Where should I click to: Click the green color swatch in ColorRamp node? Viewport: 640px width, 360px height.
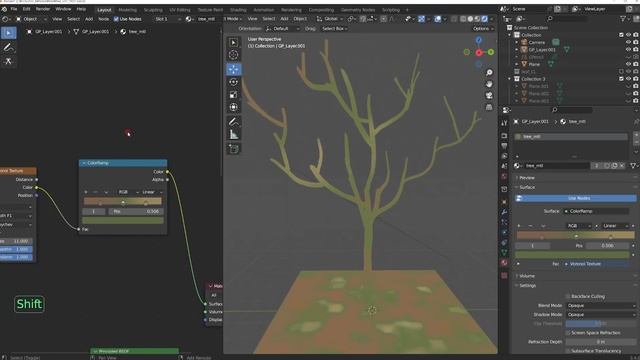click(122, 220)
